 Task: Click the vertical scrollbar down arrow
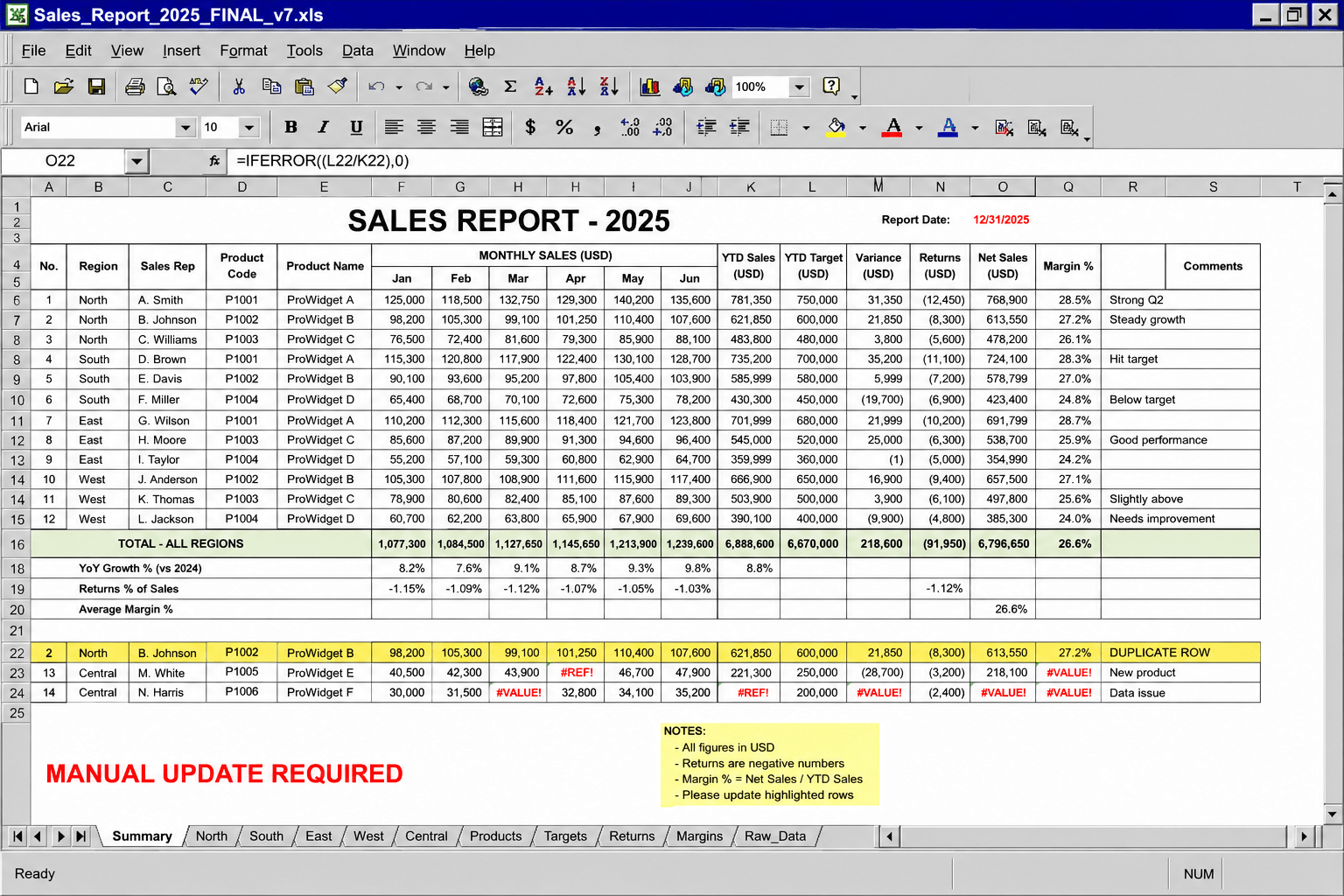click(x=1332, y=814)
